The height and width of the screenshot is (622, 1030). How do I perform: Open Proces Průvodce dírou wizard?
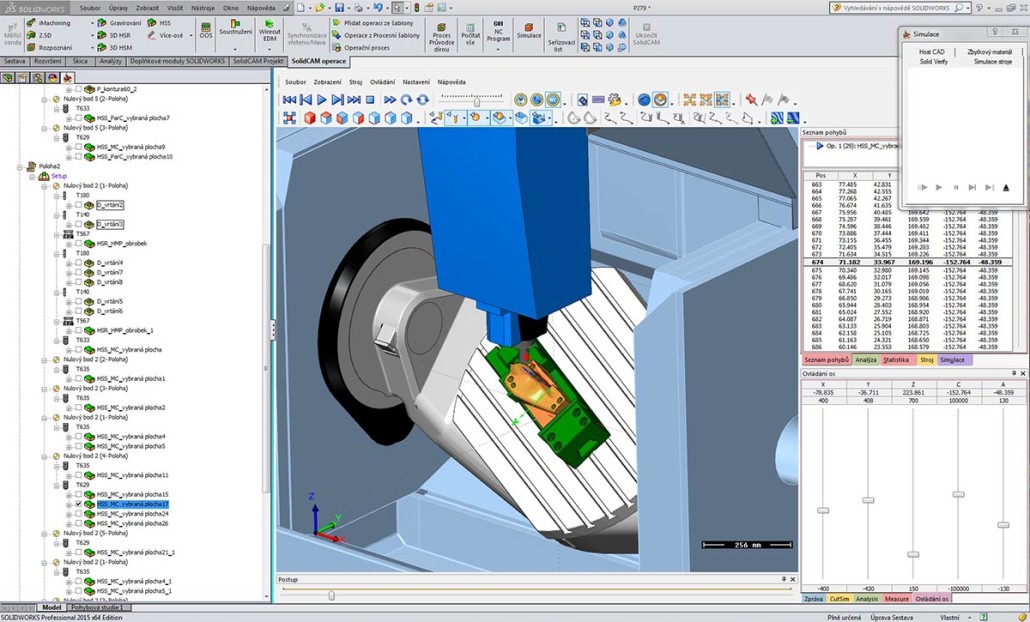pyautogui.click(x=441, y=35)
